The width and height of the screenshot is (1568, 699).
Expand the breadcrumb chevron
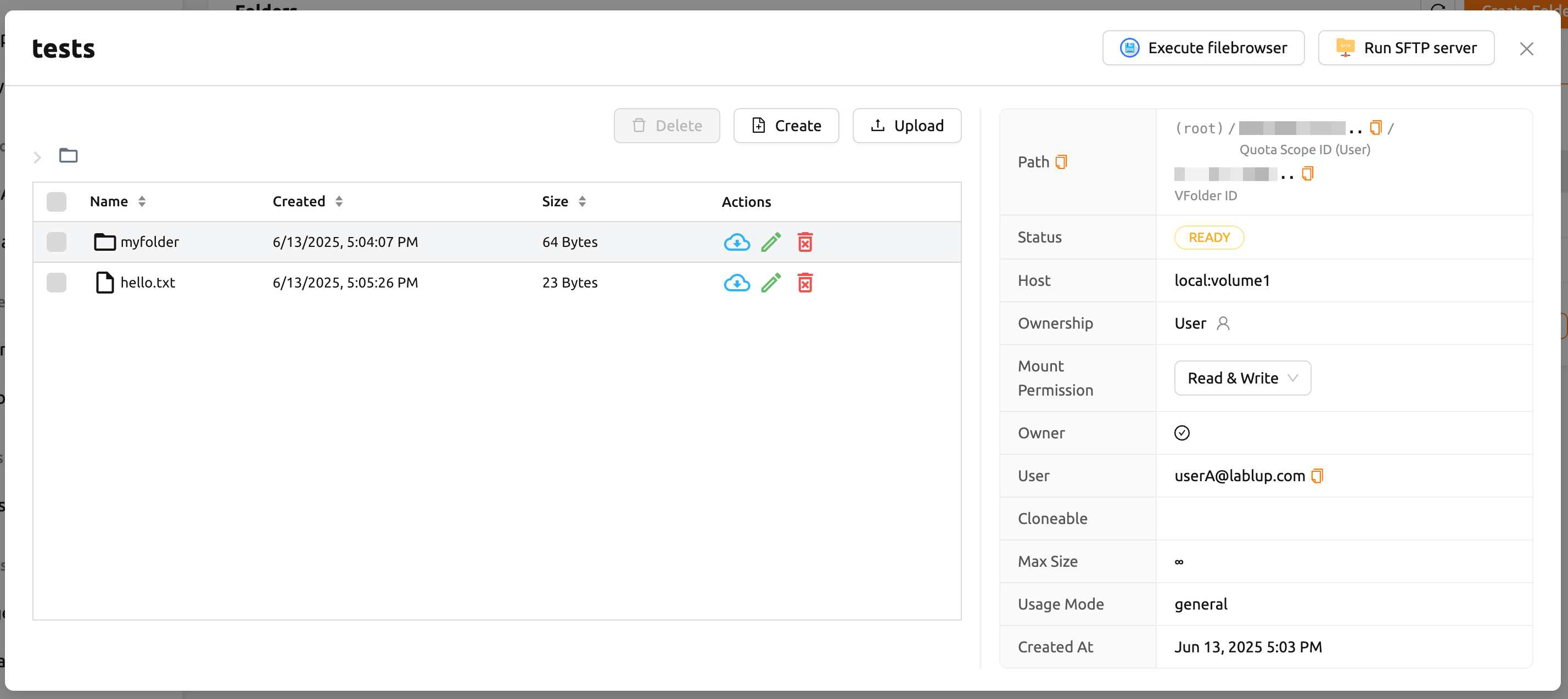(x=37, y=157)
